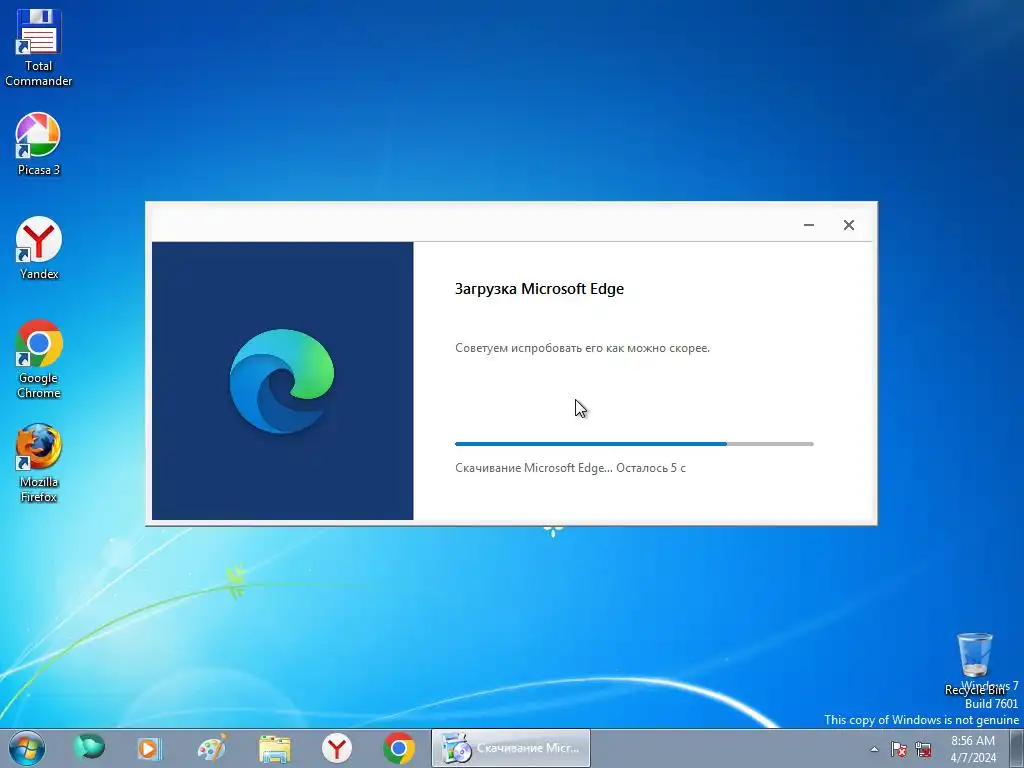Open Chrome from the taskbar
This screenshot has width=1024, height=768.
pos(399,748)
